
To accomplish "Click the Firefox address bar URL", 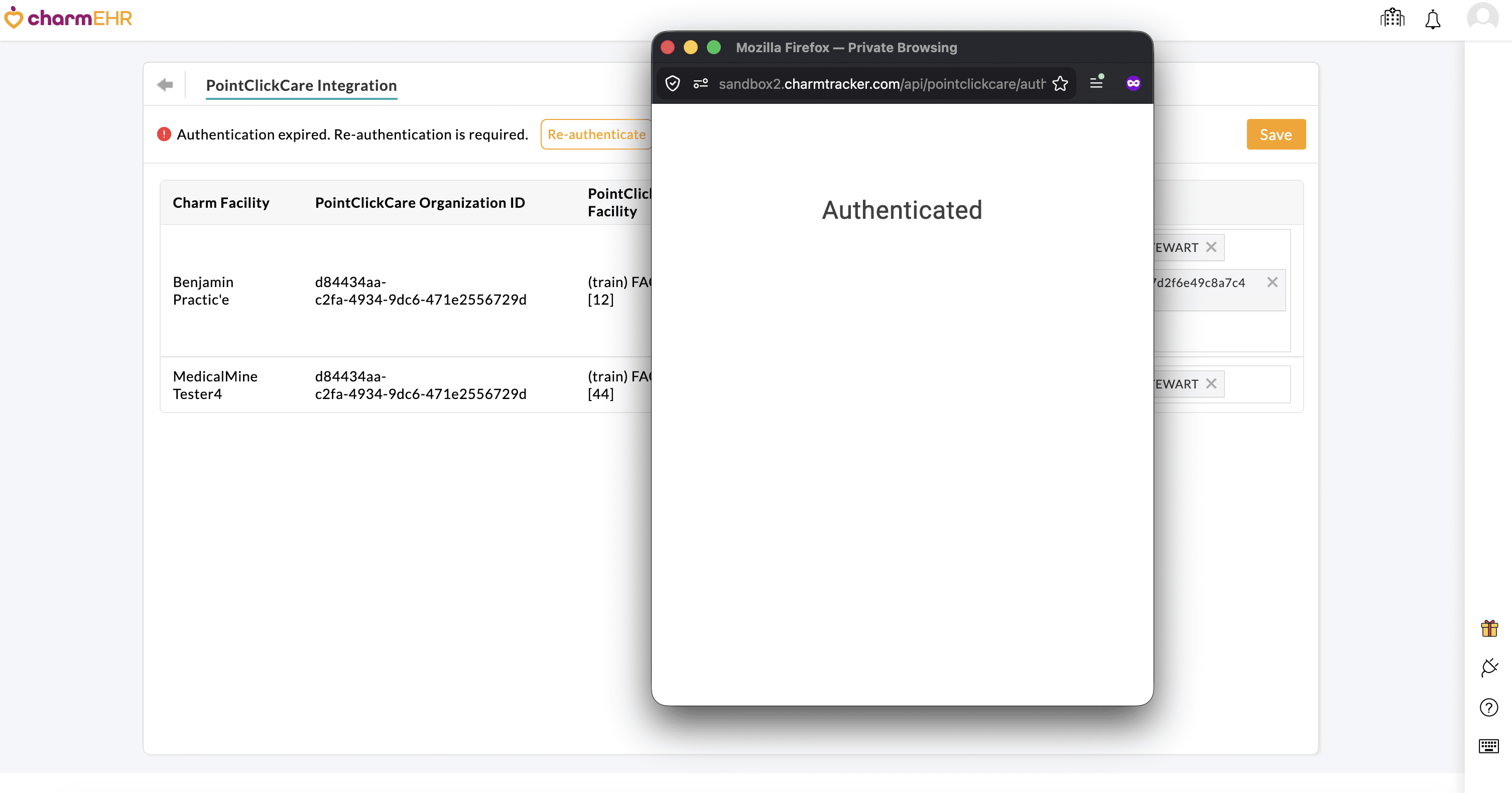I will 881,84.
